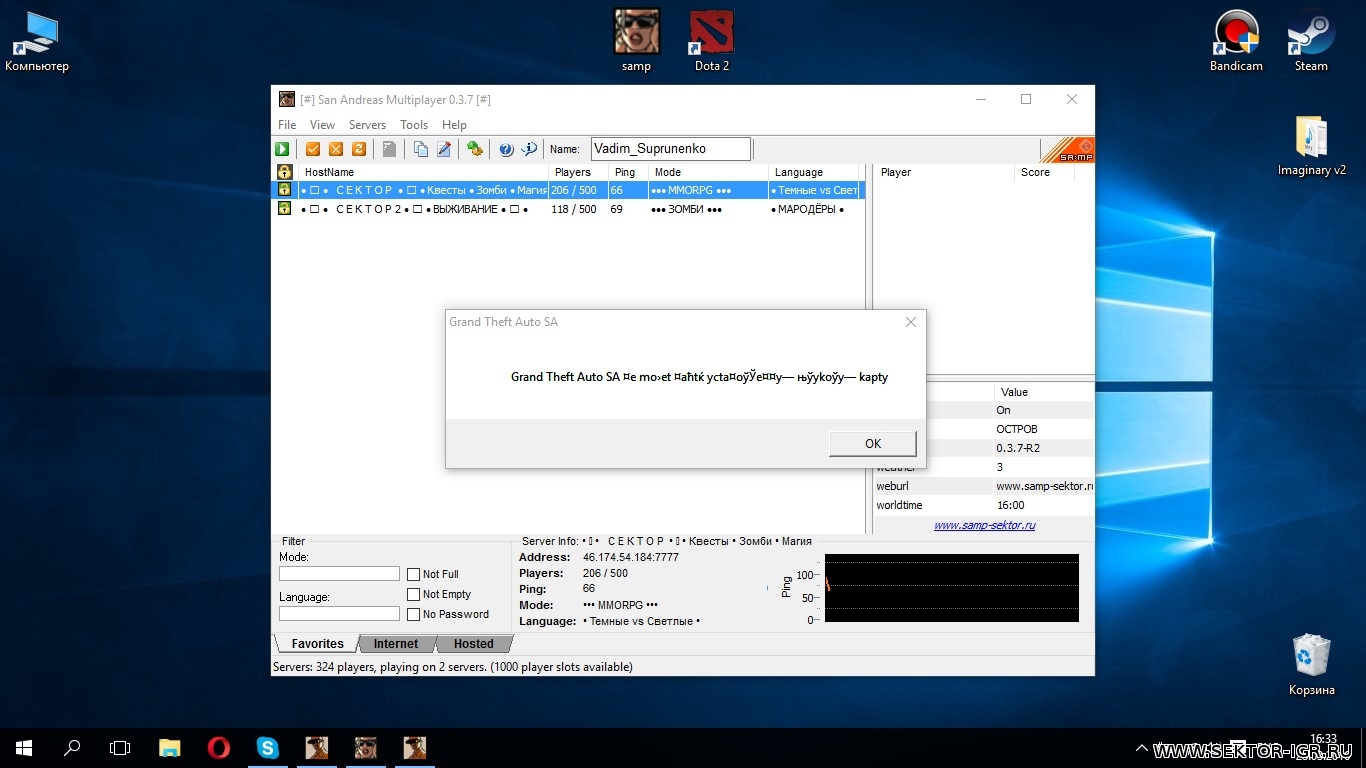Click the orange X Delete Server icon

pos(336,149)
